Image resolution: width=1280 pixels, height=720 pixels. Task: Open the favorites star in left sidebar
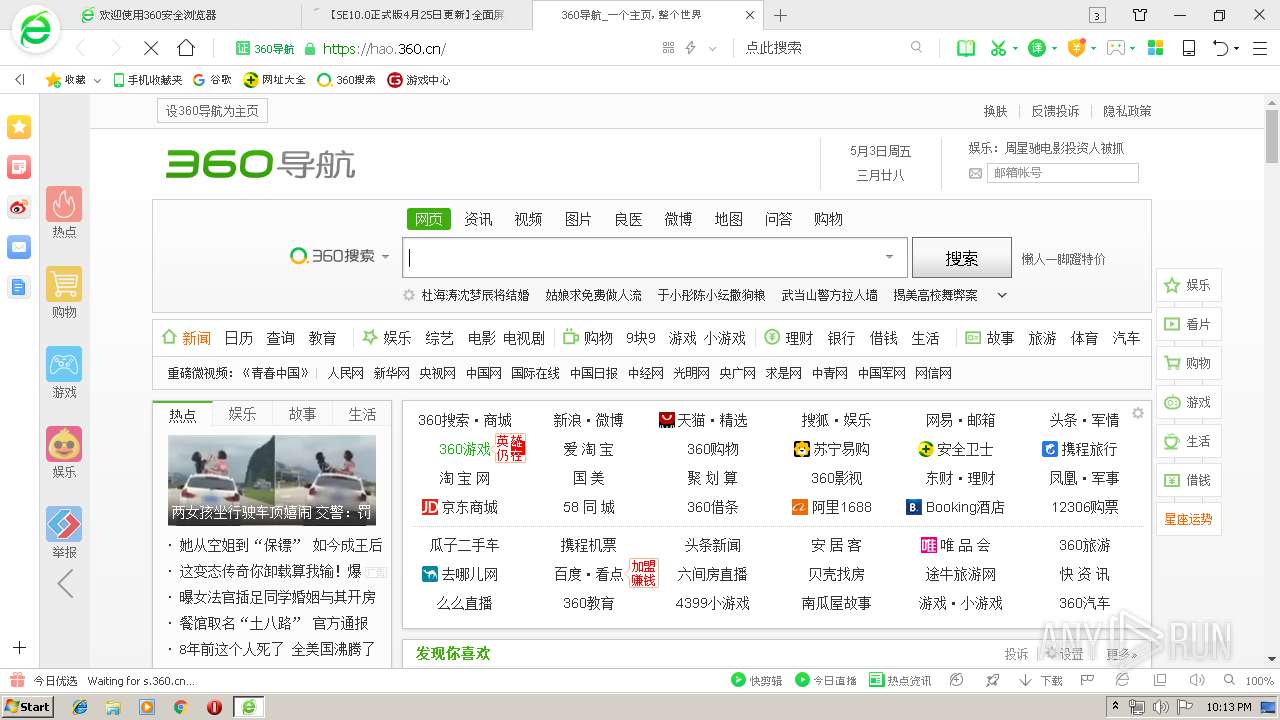point(19,127)
